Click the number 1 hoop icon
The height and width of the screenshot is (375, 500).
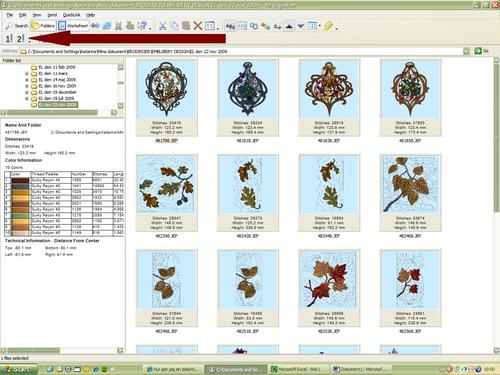point(9,39)
